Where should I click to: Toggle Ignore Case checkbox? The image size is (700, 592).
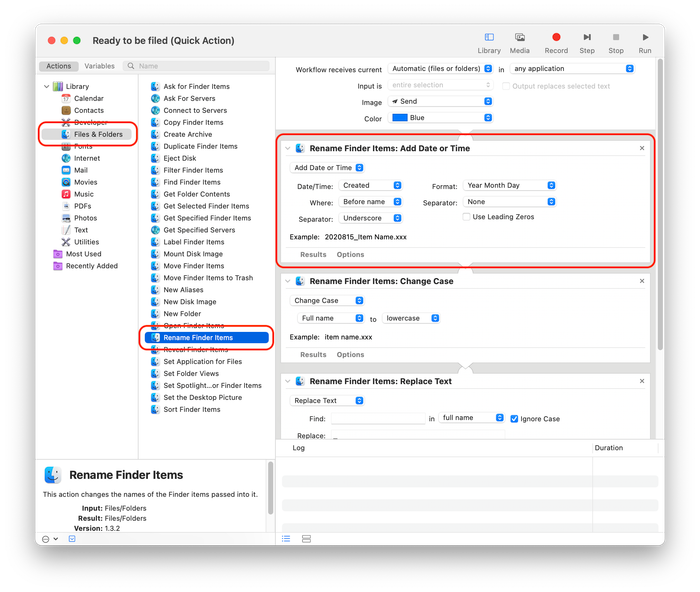click(514, 419)
